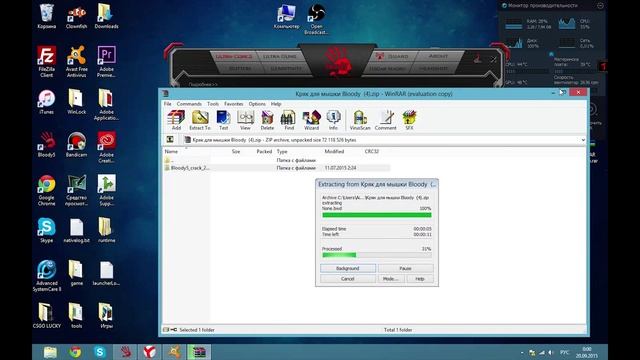Open the Tools menu
Screen dimensions: 640x360
tap(213, 104)
